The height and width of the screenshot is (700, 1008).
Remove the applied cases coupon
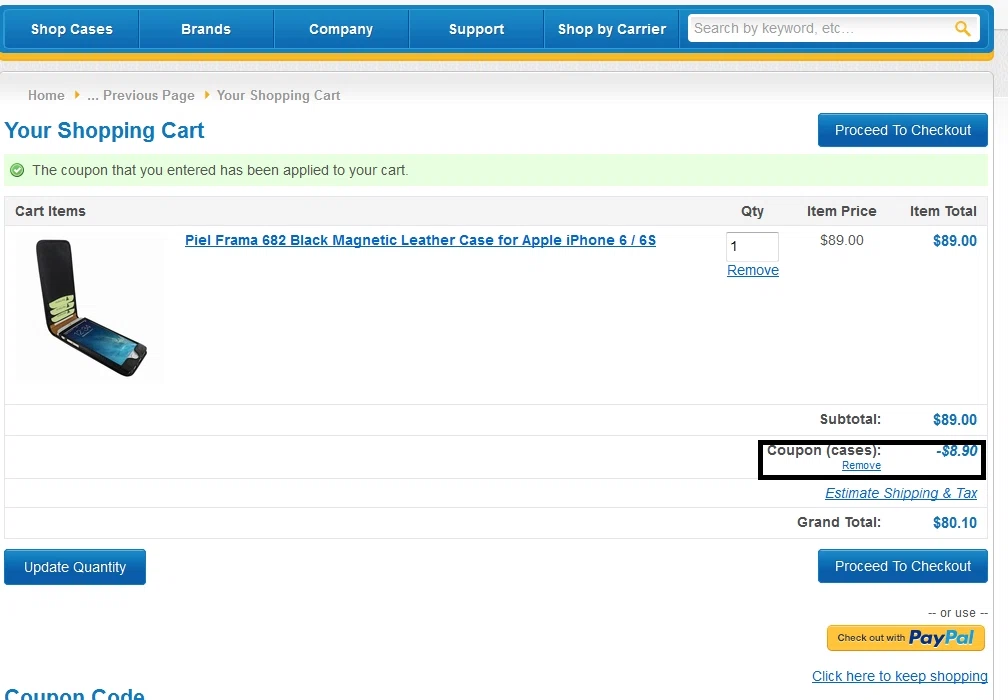pos(861,465)
